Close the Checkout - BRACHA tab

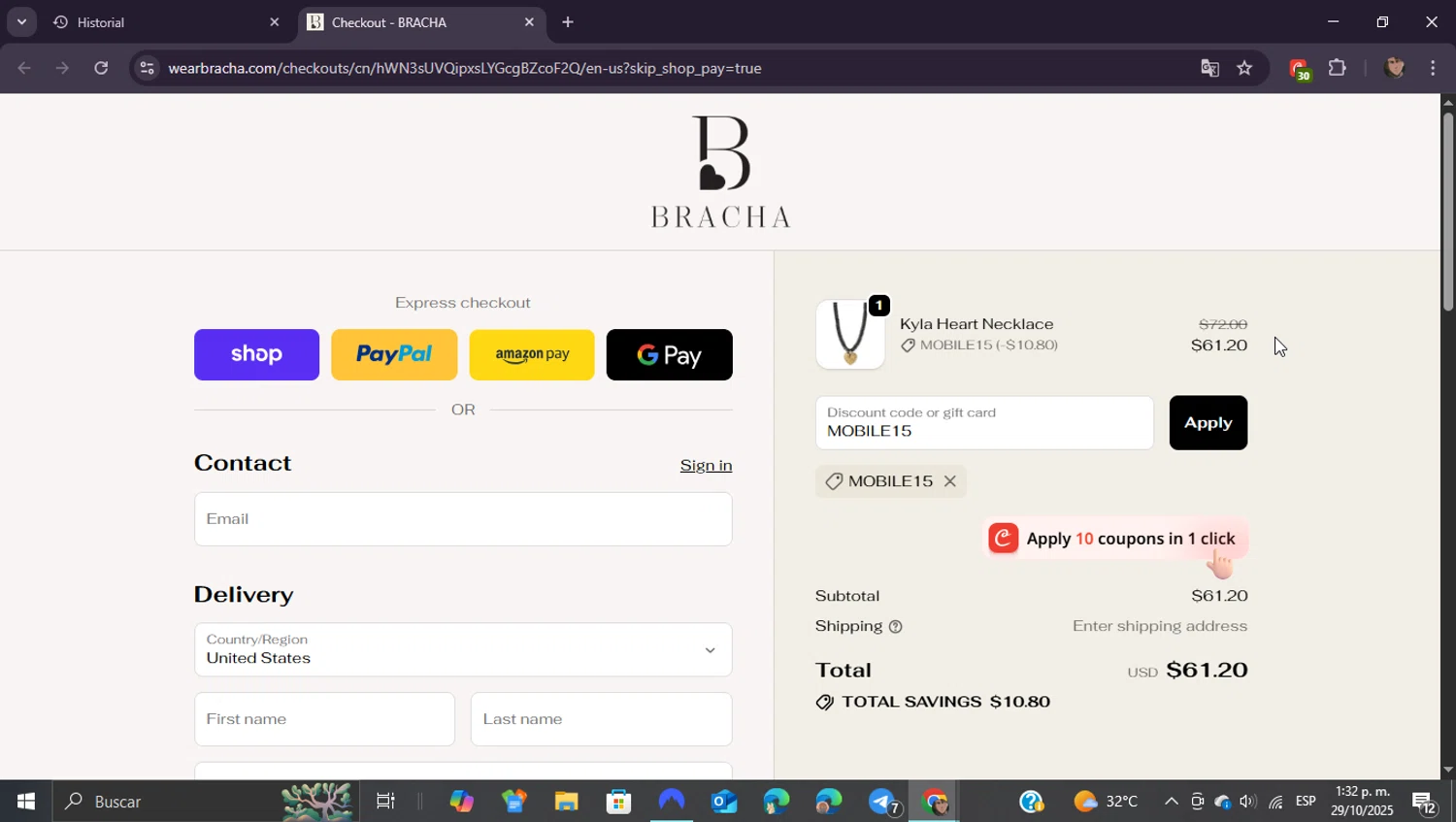point(529,22)
